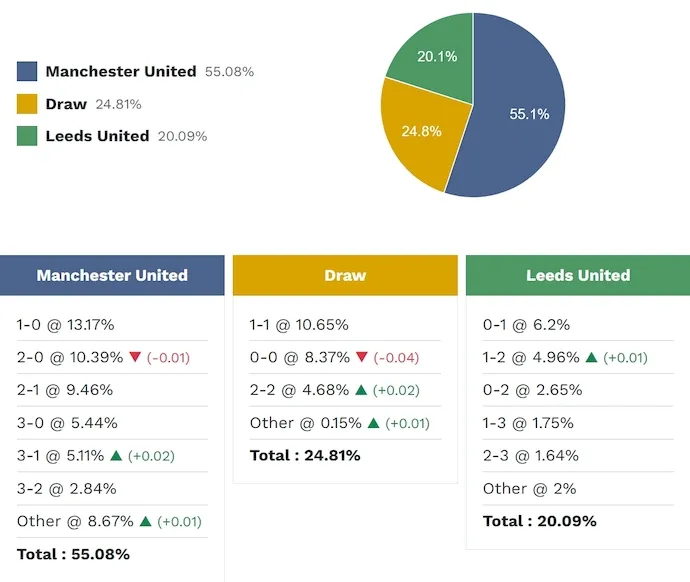Select the yellow Draw column header
690x582 pixels.
click(345, 275)
